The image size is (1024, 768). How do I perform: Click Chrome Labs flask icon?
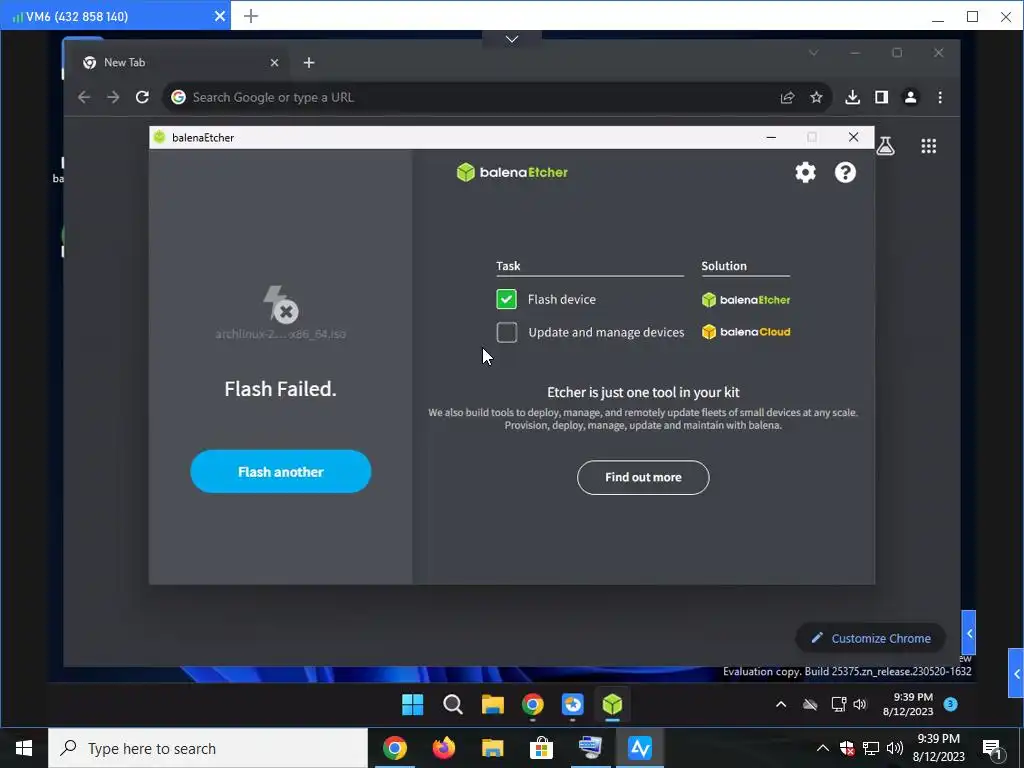(x=886, y=146)
